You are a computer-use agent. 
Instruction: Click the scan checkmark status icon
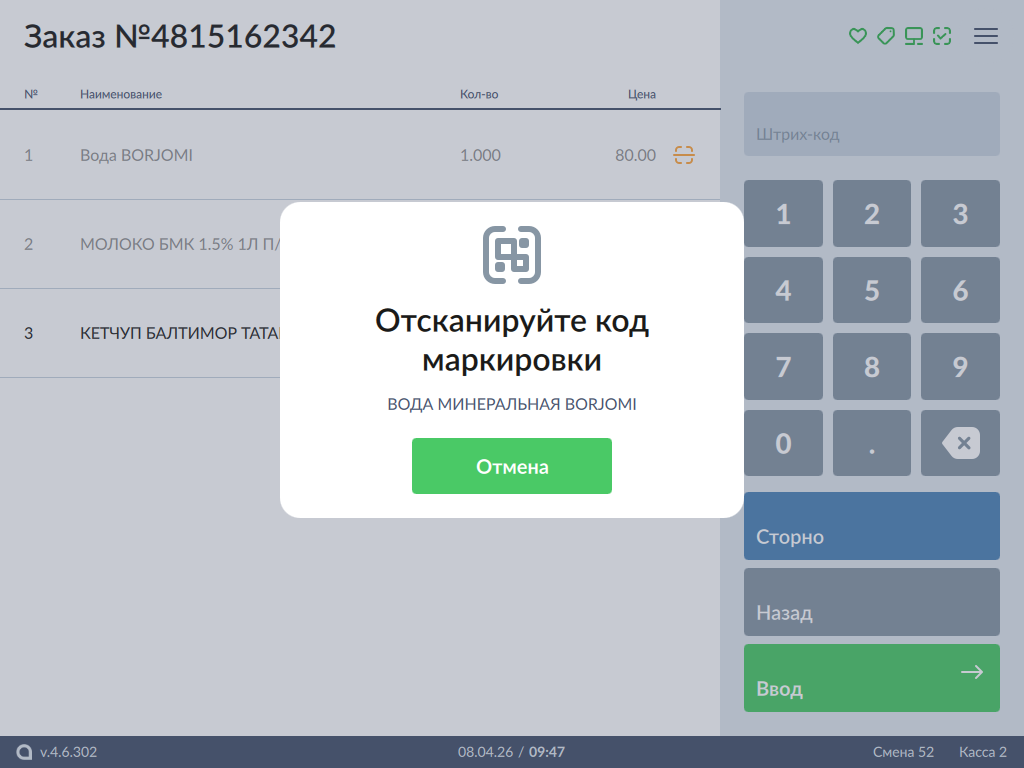pos(941,36)
